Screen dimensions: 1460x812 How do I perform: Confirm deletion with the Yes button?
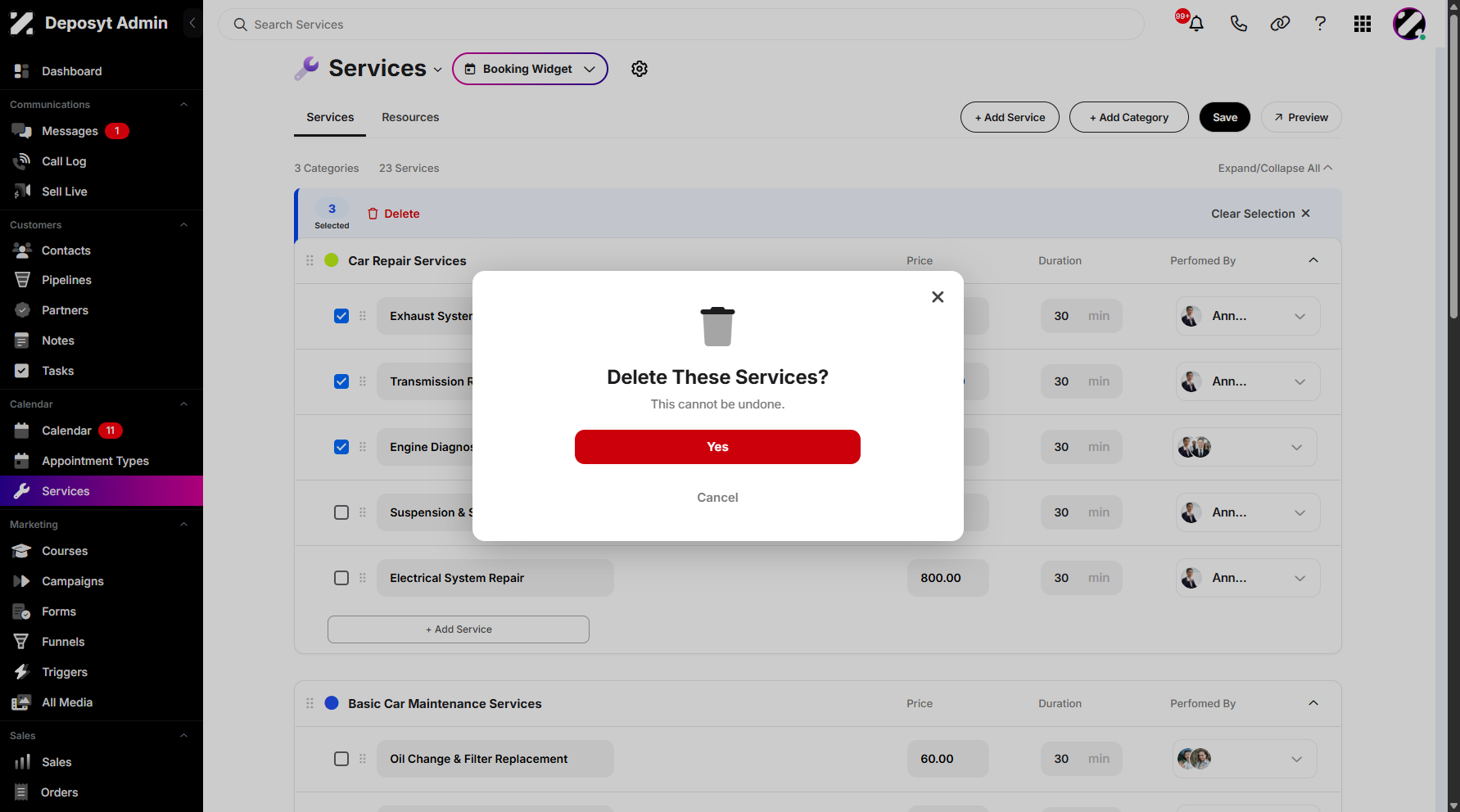(x=717, y=447)
